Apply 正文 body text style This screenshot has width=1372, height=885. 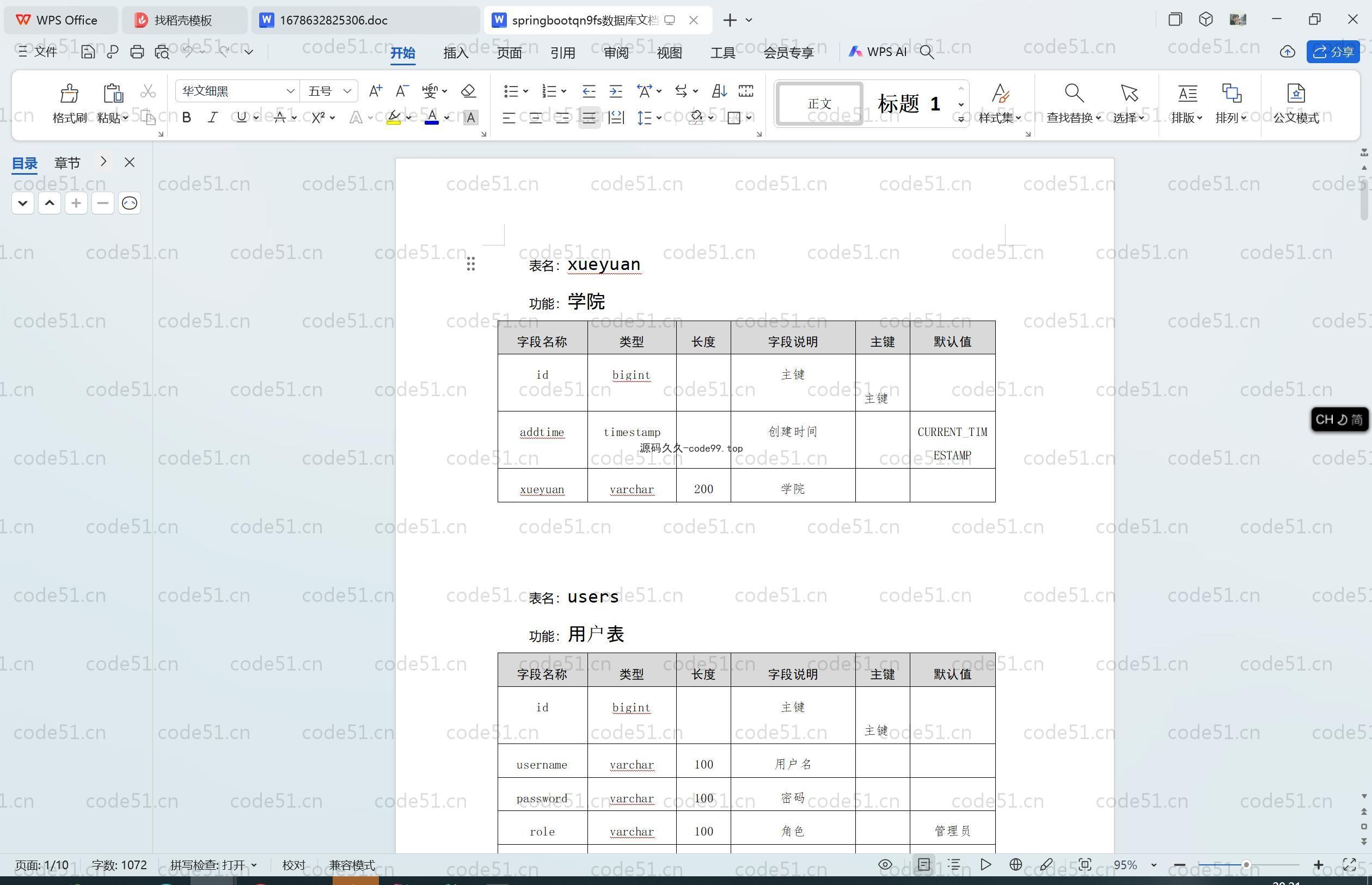click(x=819, y=103)
